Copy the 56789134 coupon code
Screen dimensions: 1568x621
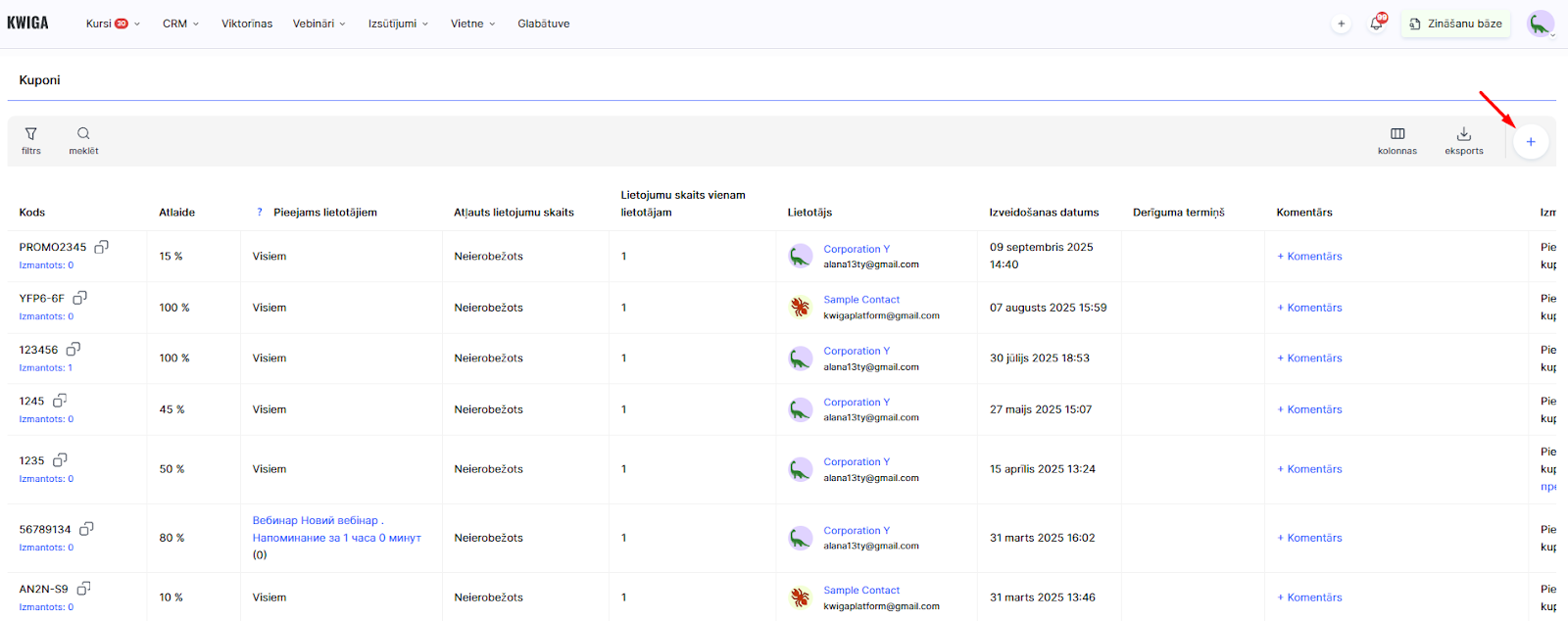86,529
